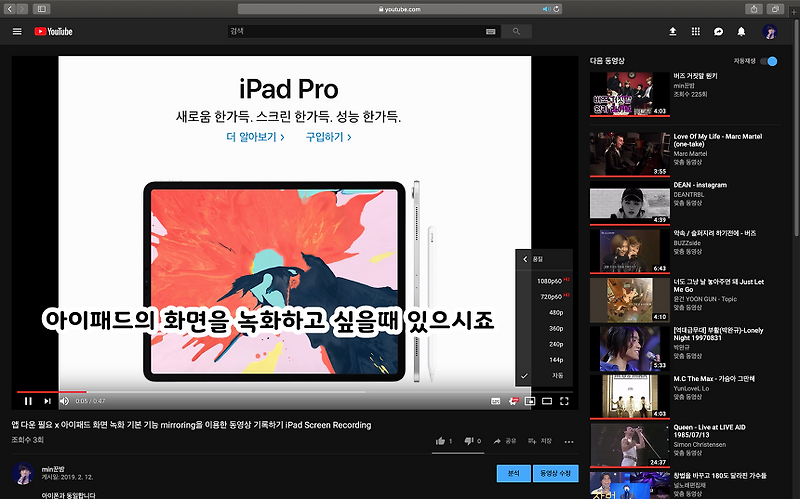Click the min꾼방 channel name
This screenshot has width=800, height=499.
[53, 469]
